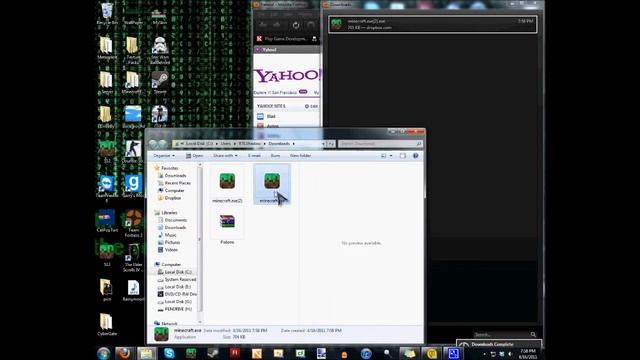Open the Play Game Developer bookmark in Firefox
640x360 pixels.
(x=282, y=39)
